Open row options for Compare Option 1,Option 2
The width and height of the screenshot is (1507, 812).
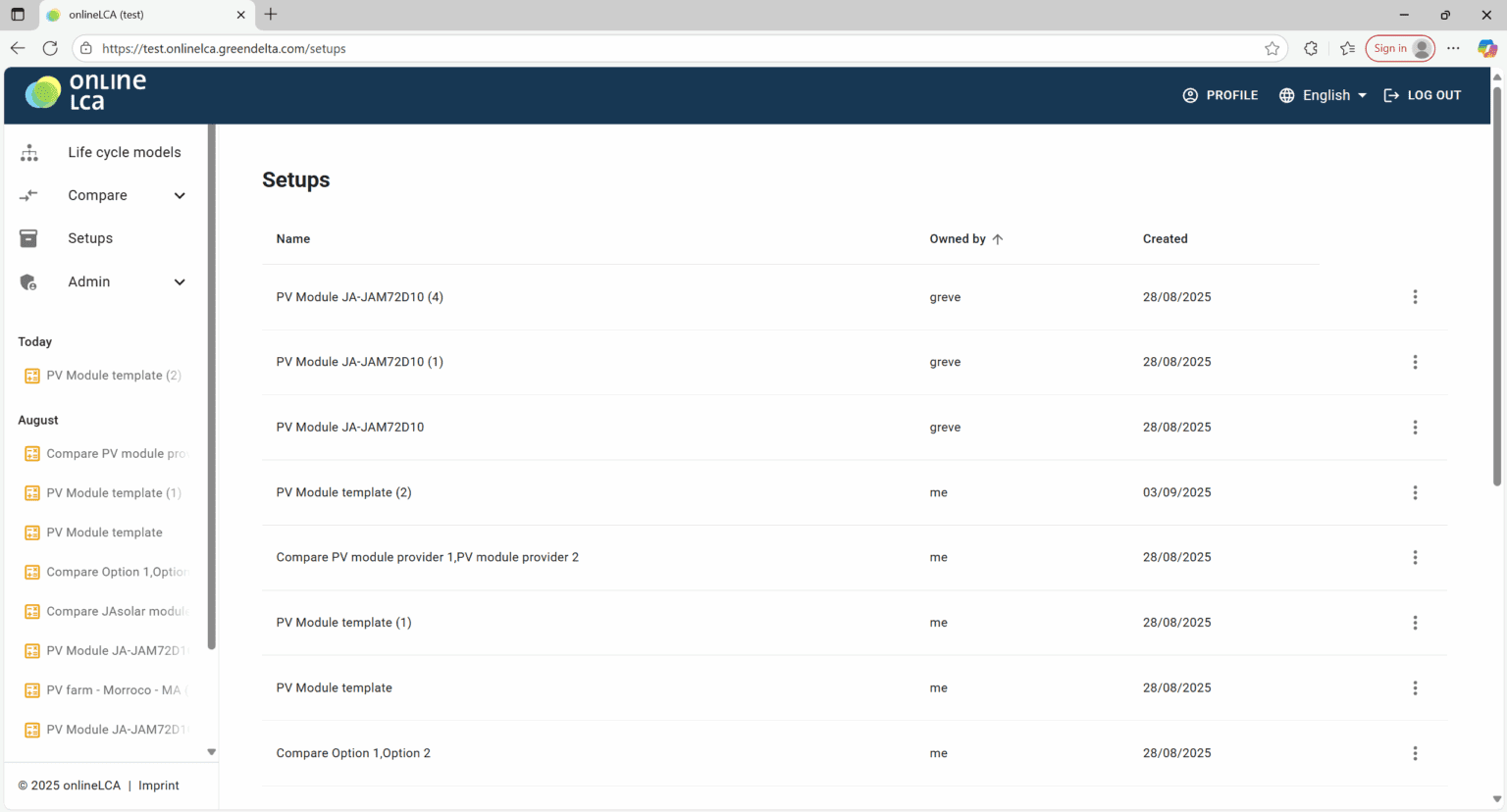pyautogui.click(x=1414, y=753)
